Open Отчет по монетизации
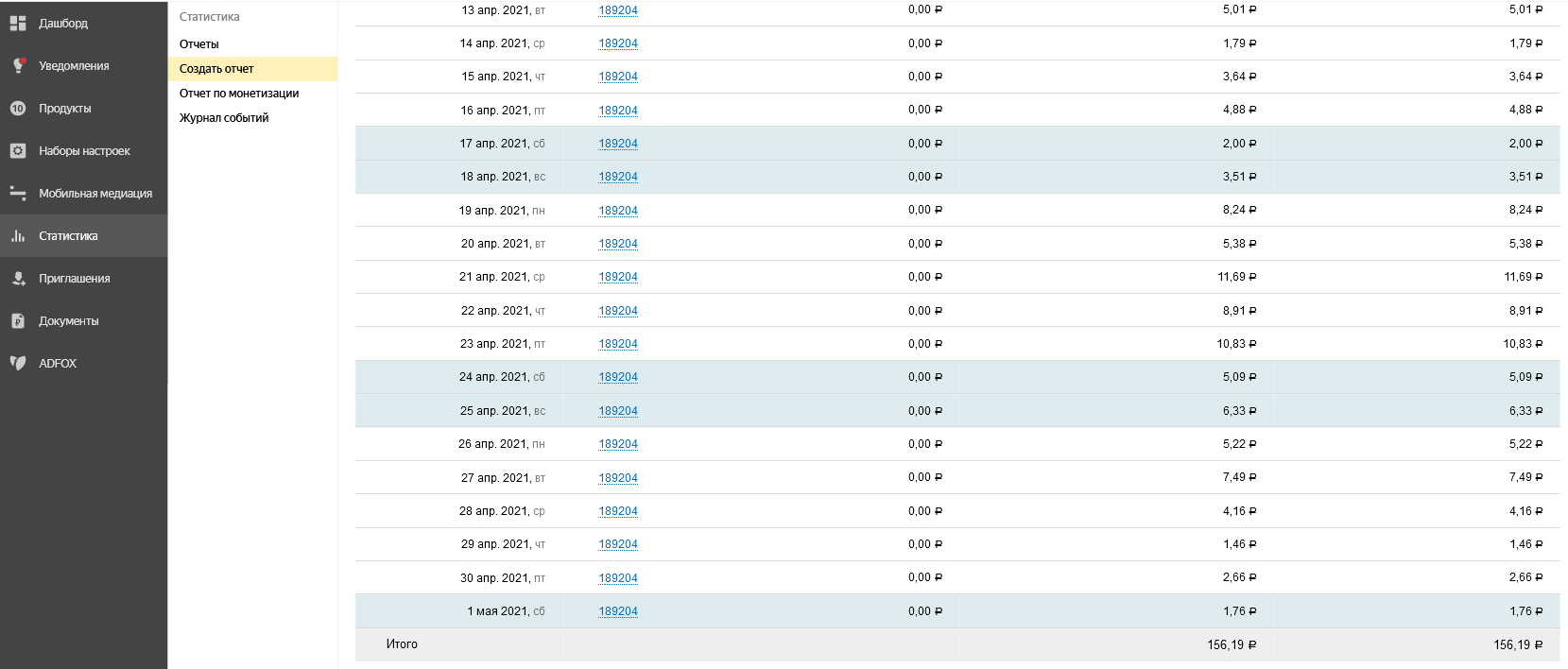 click(239, 94)
